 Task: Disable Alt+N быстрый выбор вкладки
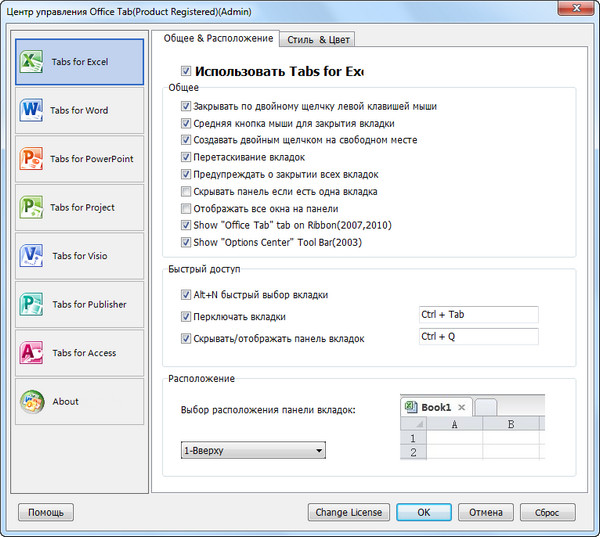coord(186,295)
